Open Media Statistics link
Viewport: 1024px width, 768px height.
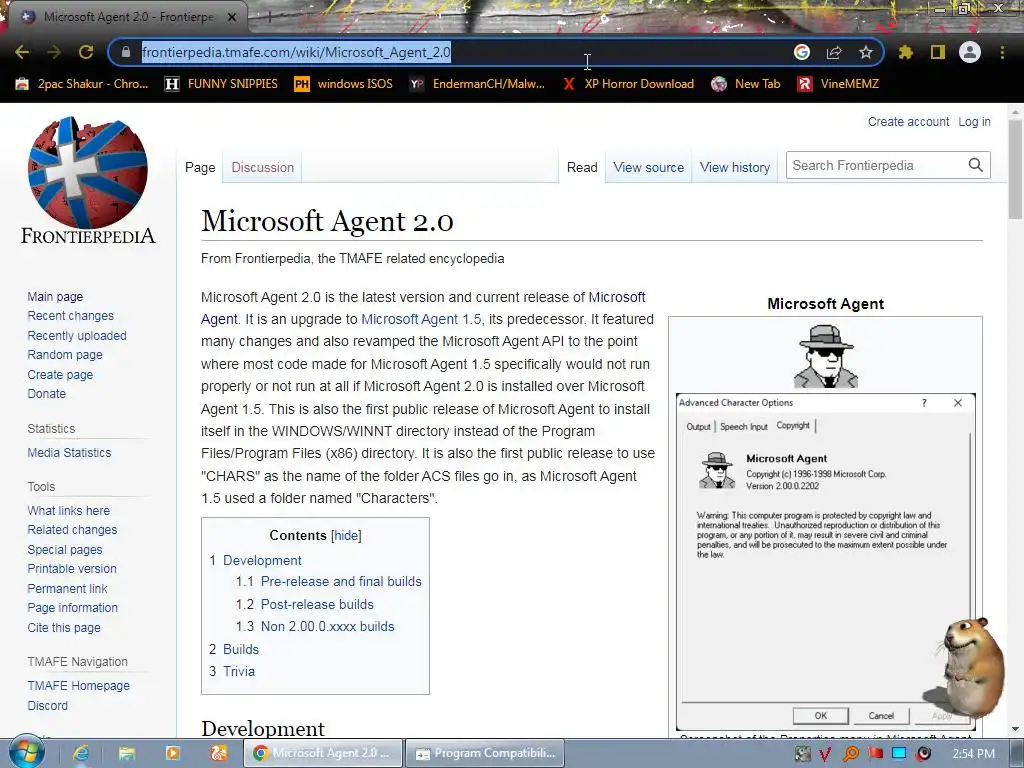pos(69,453)
